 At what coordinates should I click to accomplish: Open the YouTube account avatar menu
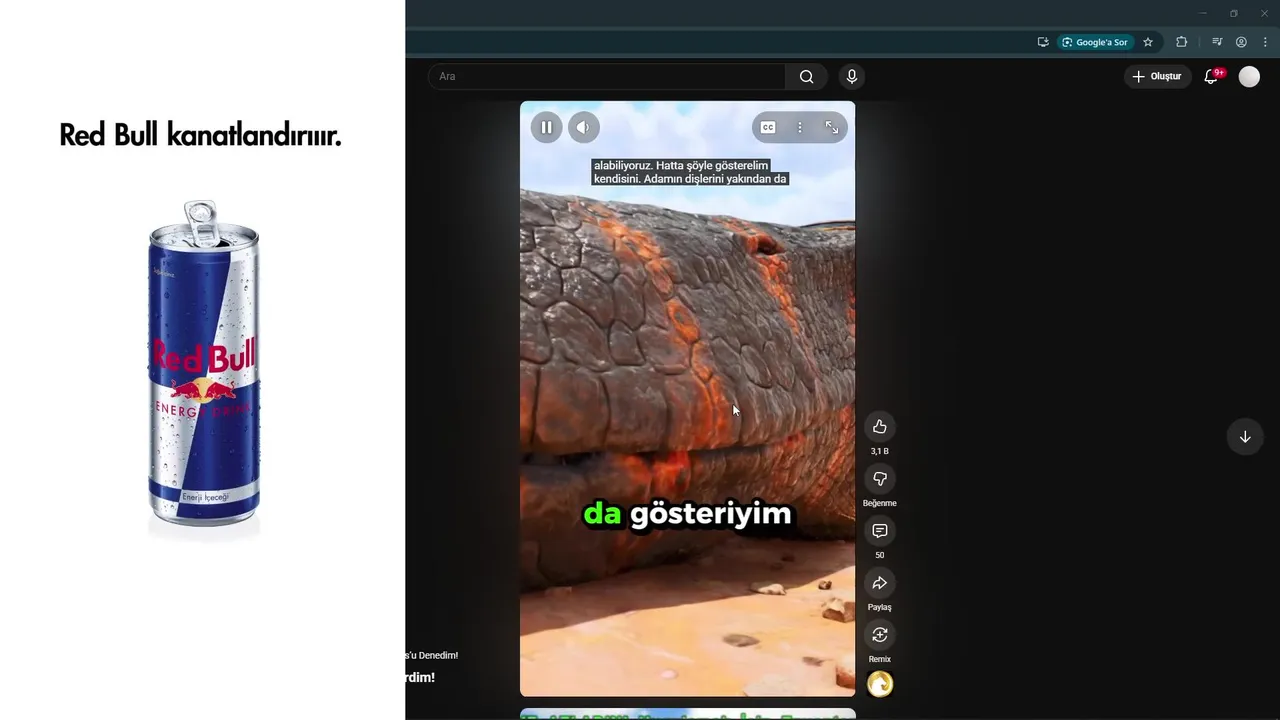(x=1249, y=76)
